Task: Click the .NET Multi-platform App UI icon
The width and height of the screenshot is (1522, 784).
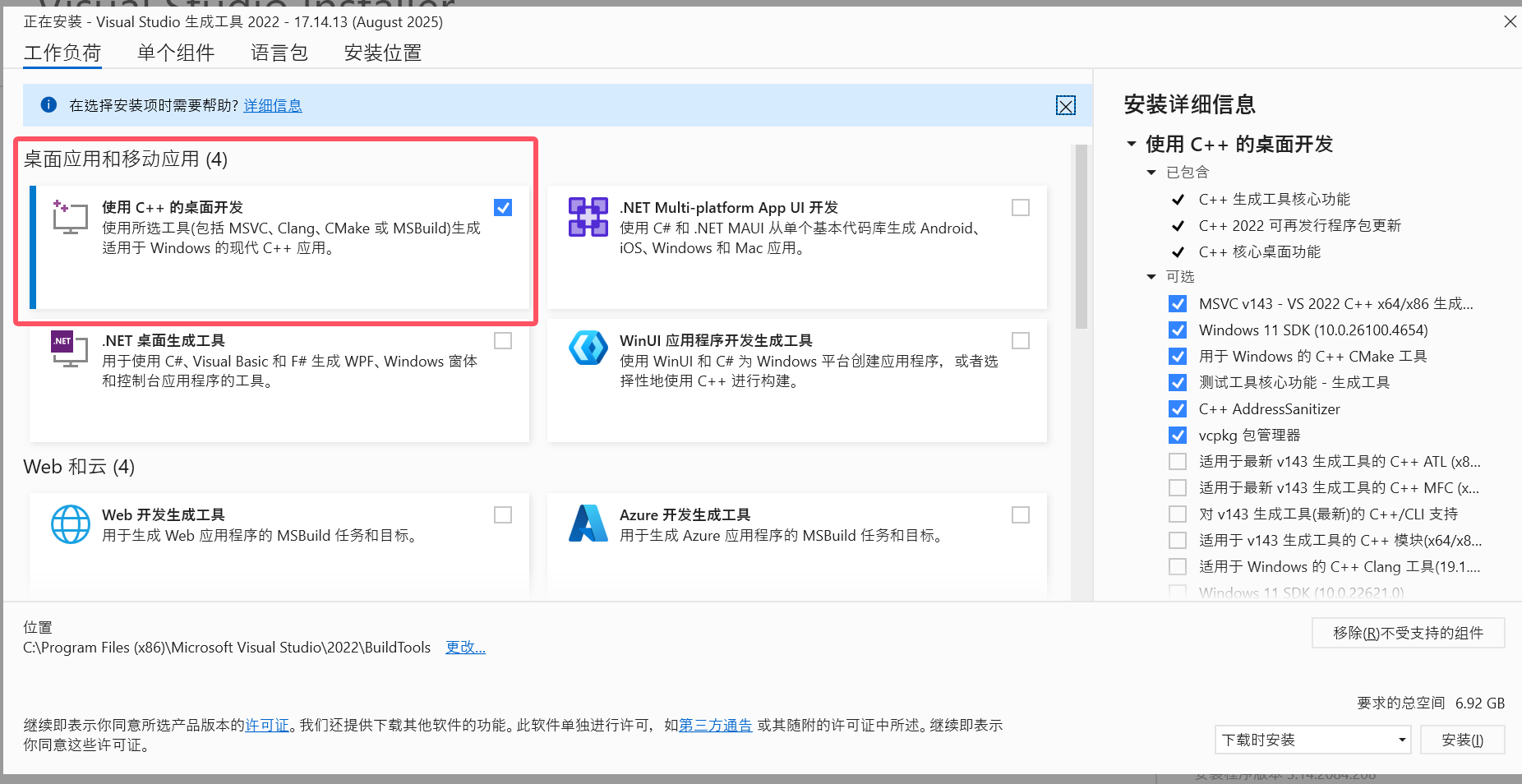Action: coord(588,217)
